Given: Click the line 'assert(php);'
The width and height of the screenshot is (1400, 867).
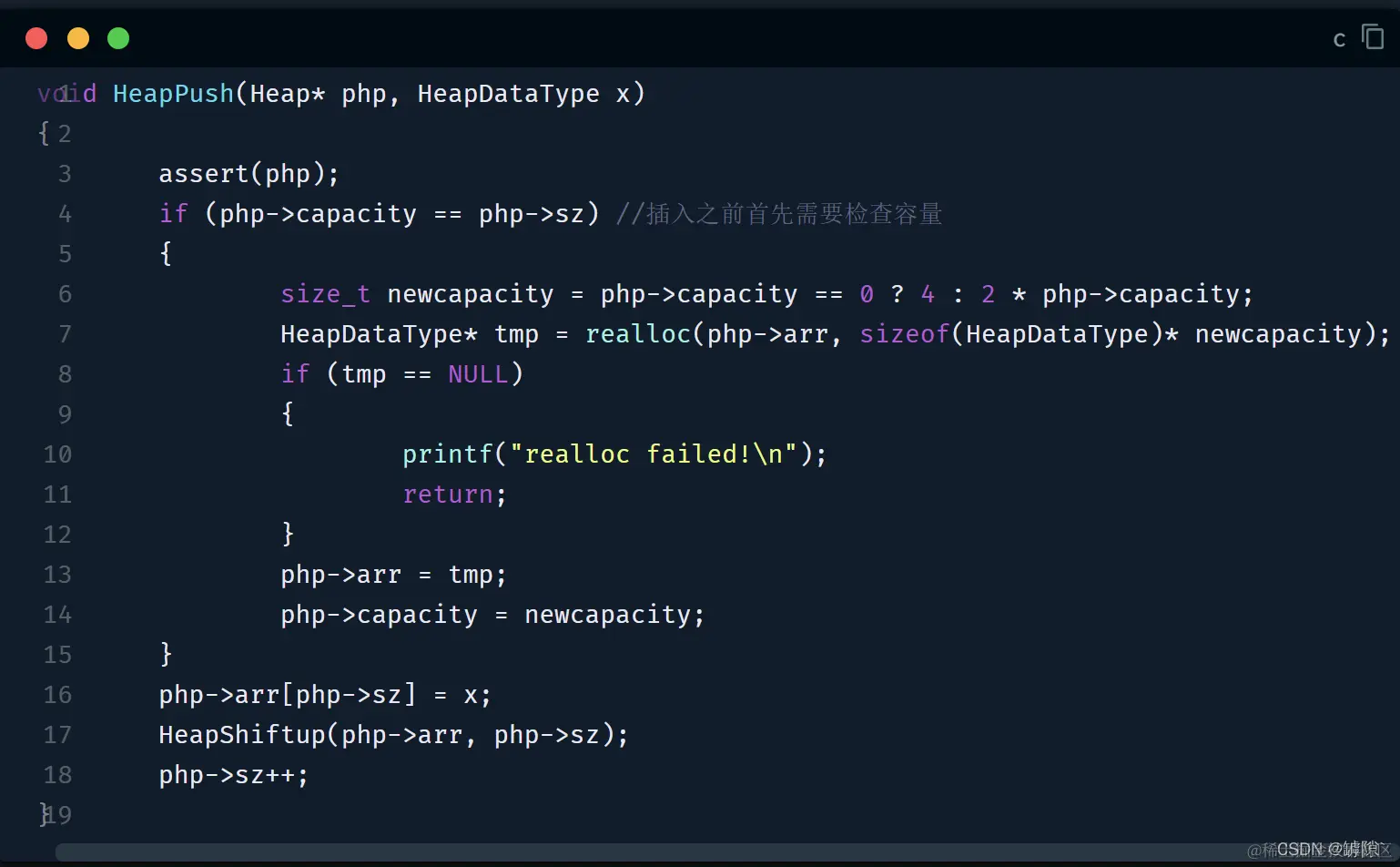Looking at the screenshot, I should pos(249,174).
